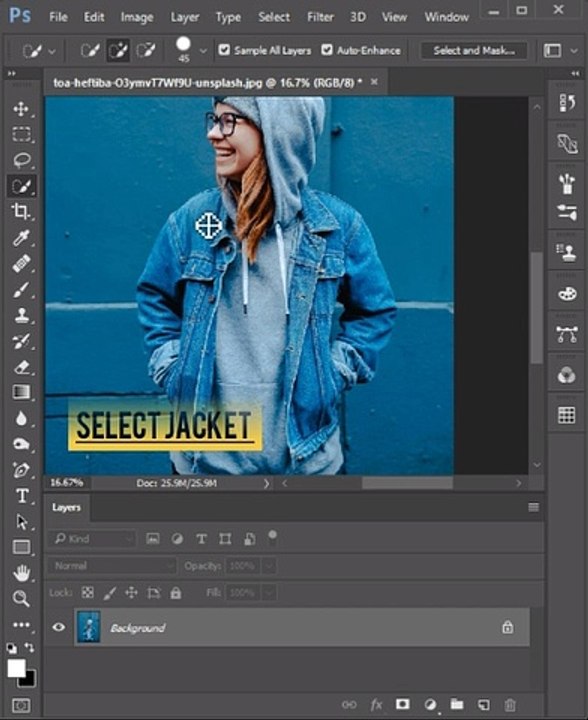Select the Horizontal Type tool
Viewport: 588px width, 720px height.
22,496
